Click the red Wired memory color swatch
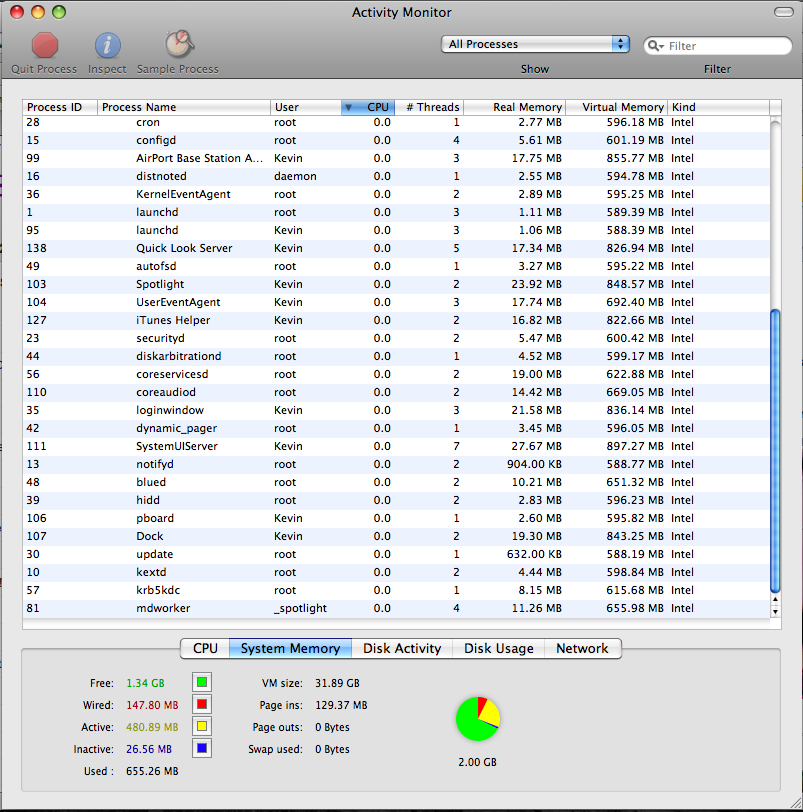The image size is (803, 812). point(202,704)
